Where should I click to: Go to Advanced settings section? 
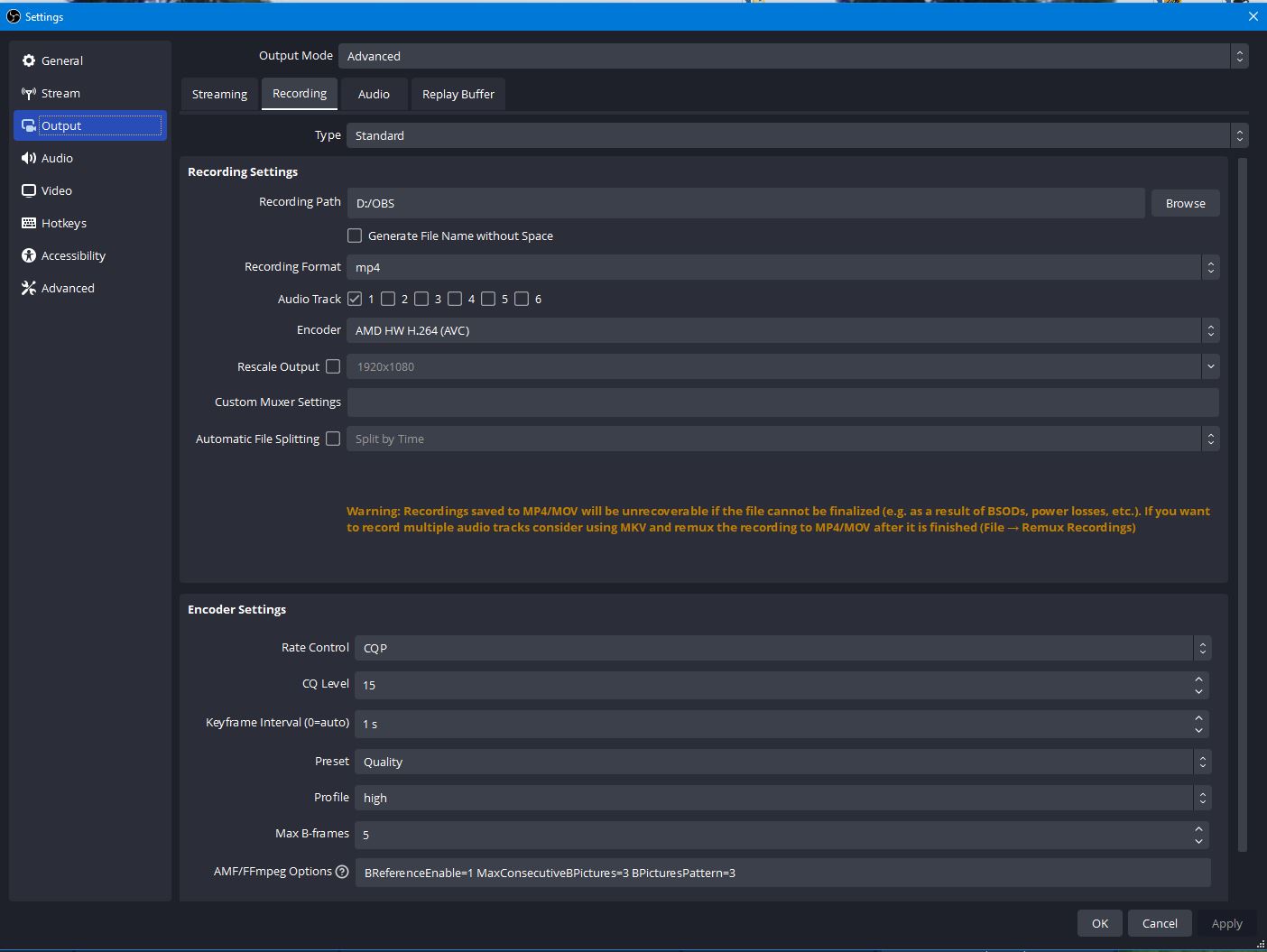(90, 288)
